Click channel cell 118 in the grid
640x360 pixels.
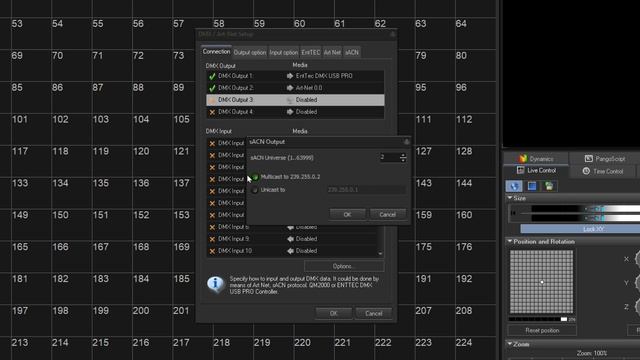coord(71,161)
